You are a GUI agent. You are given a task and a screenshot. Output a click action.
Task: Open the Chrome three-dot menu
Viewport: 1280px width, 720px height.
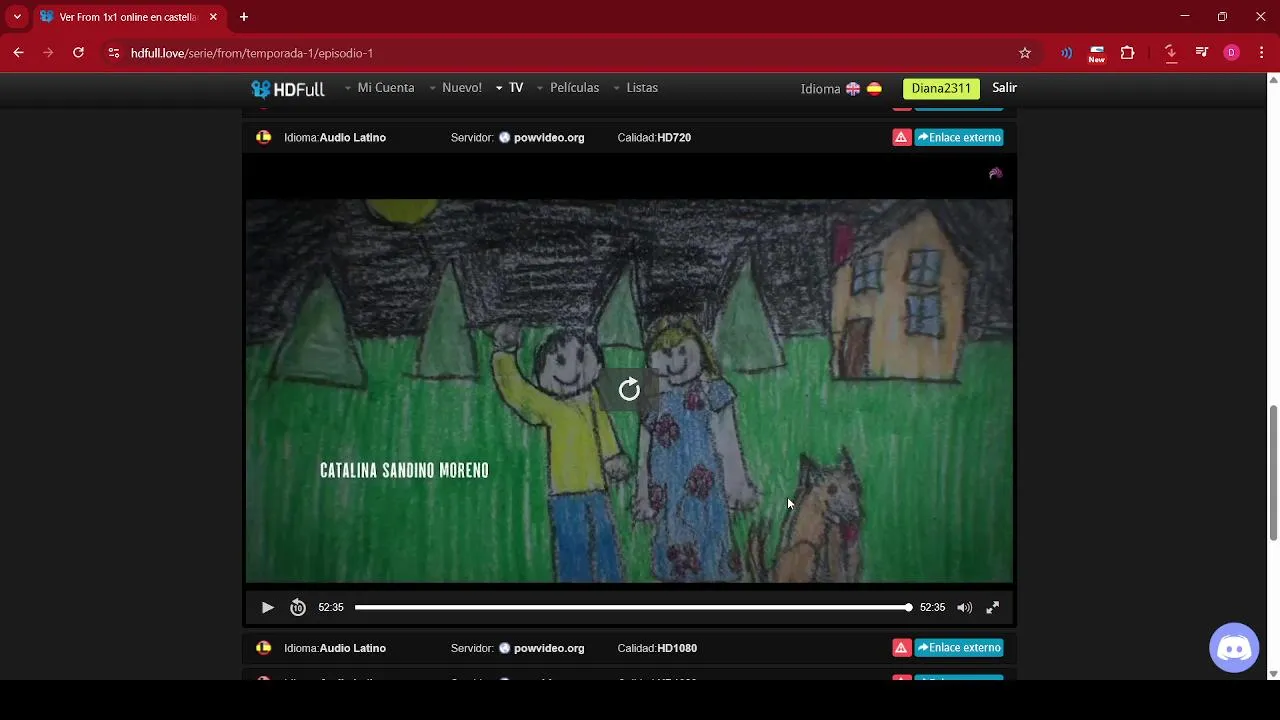pos(1262,53)
